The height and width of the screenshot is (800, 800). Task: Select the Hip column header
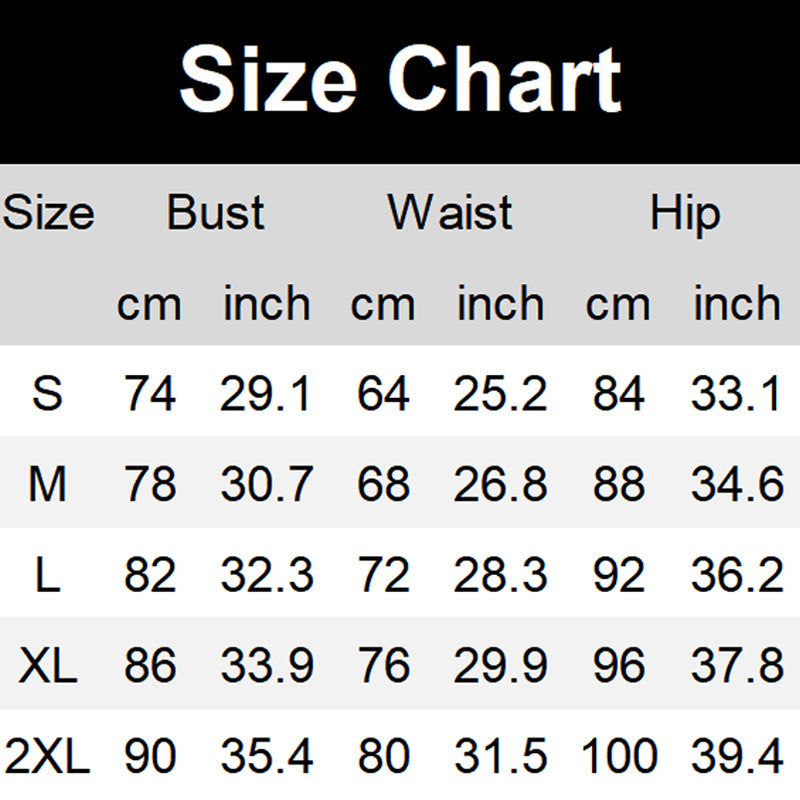pyautogui.click(x=685, y=213)
